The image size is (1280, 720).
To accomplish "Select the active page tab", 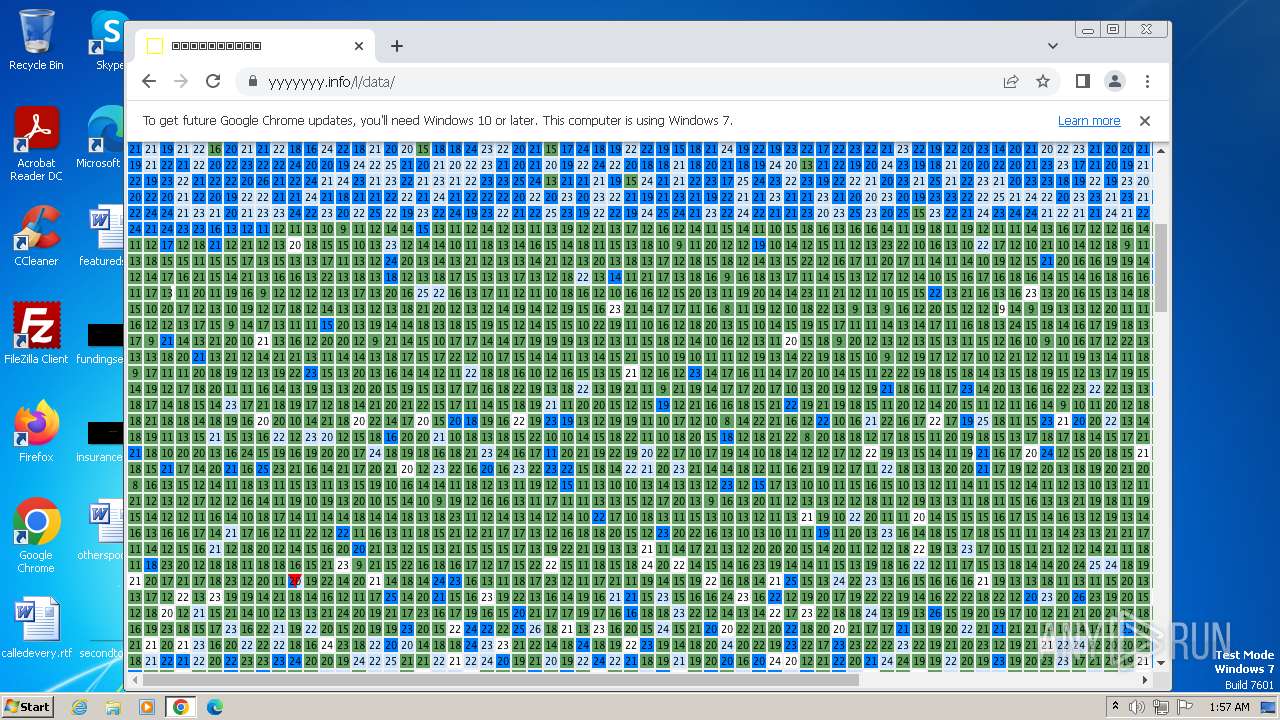I will [255, 46].
